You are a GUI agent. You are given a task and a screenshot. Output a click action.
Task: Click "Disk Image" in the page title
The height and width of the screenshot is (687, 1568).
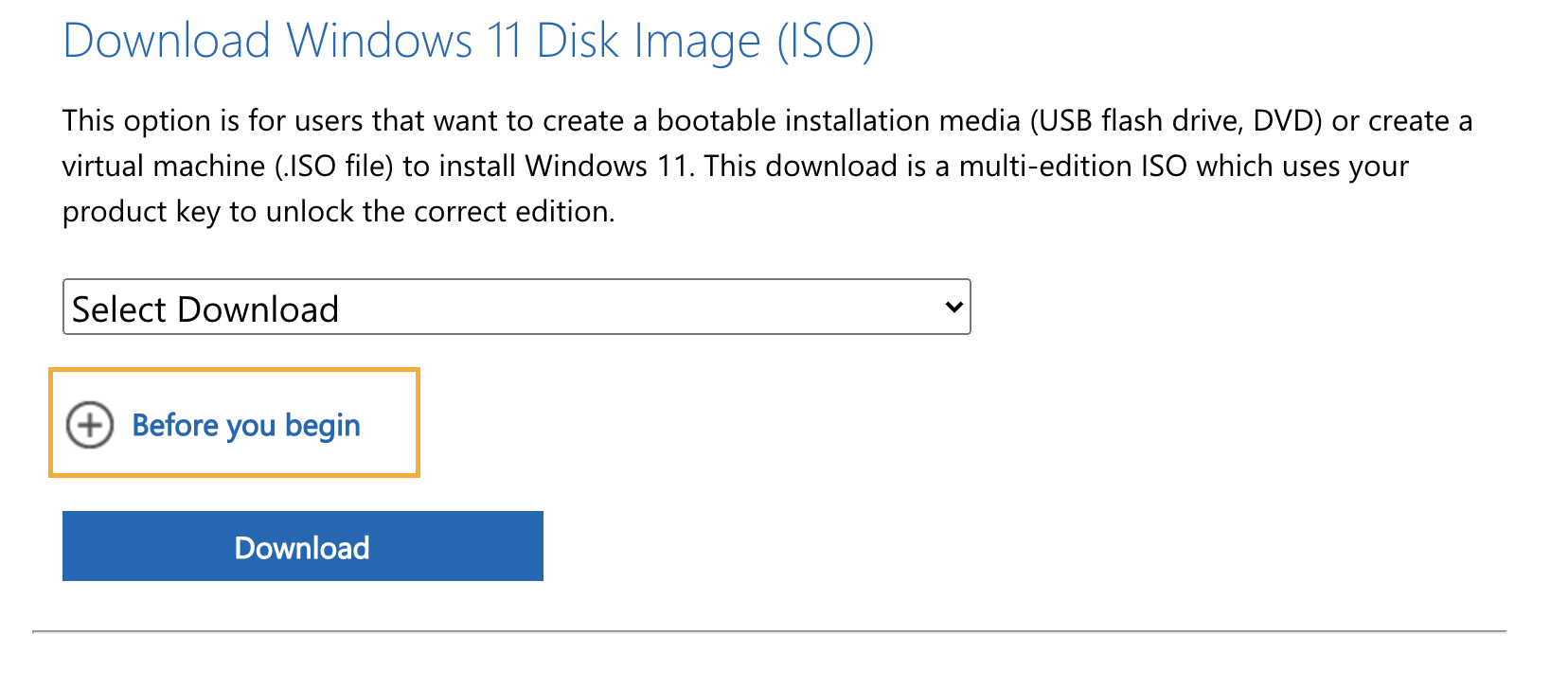[648, 42]
